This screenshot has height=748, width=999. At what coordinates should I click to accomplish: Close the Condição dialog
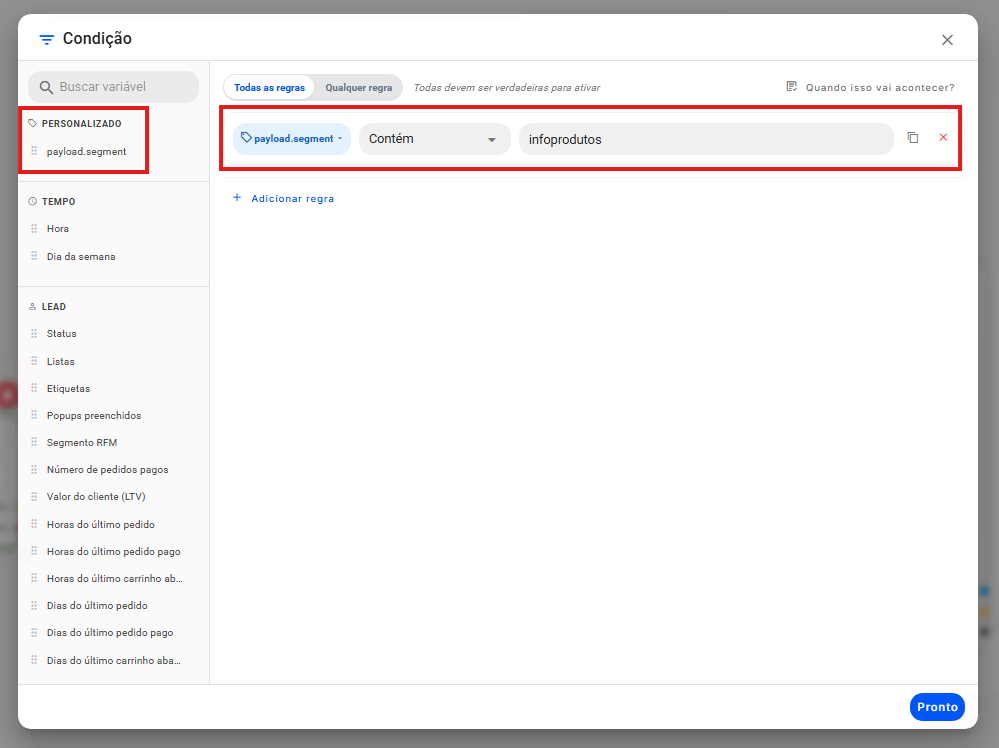[x=947, y=40]
